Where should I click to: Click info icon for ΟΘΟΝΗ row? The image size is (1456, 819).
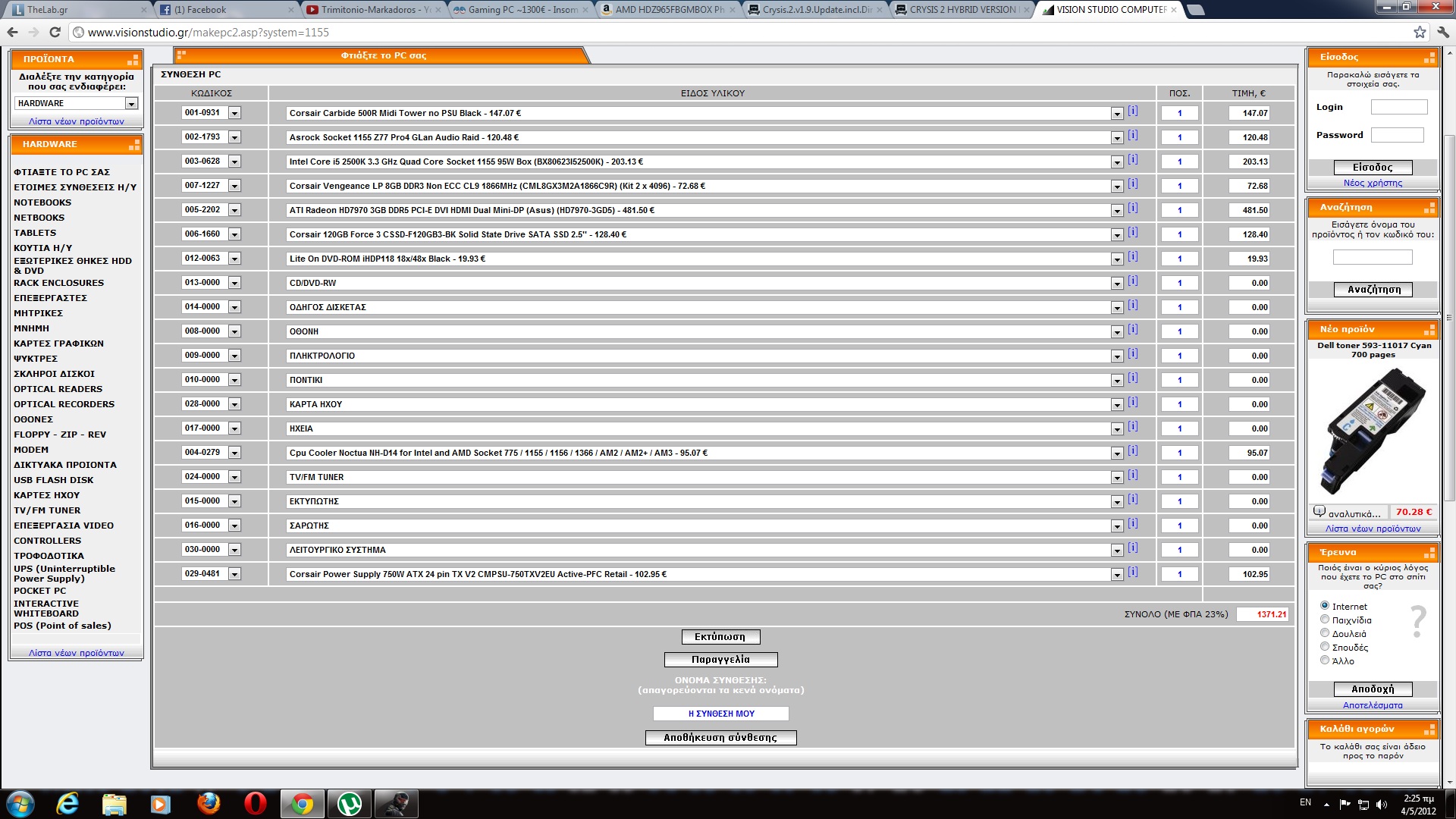tap(1132, 329)
